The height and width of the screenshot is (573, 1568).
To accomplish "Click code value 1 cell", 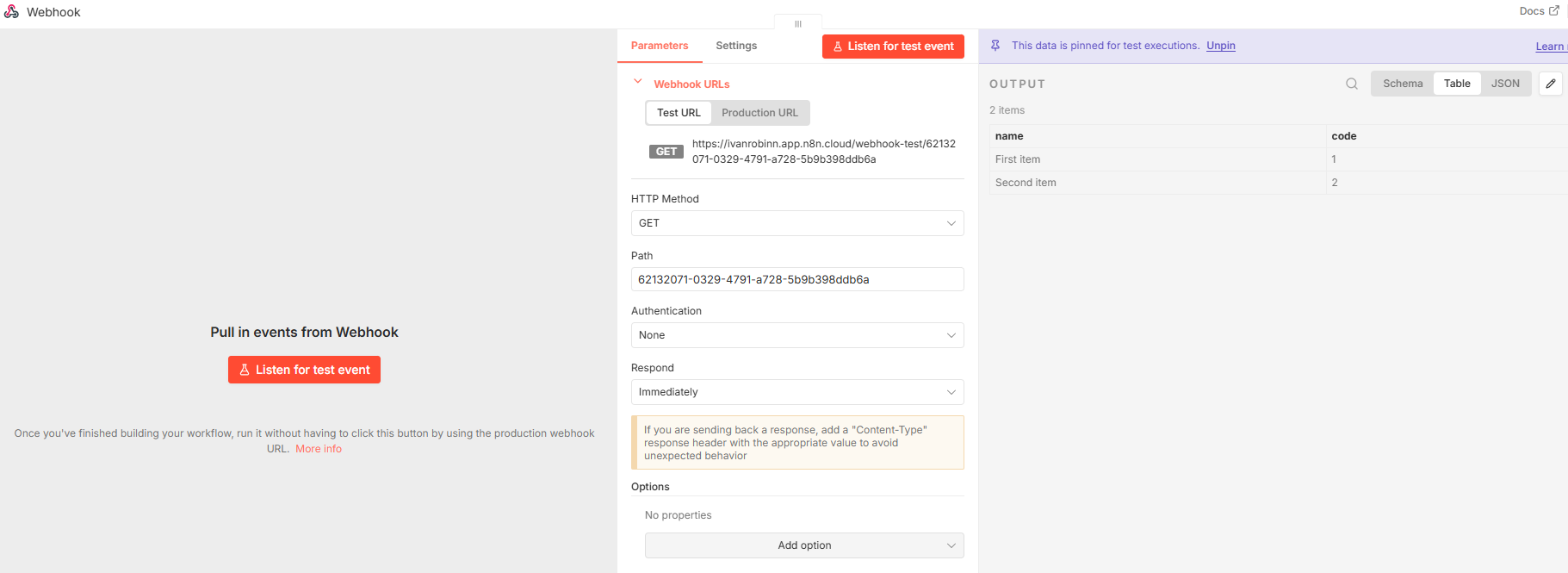I will pyautogui.click(x=1447, y=159).
